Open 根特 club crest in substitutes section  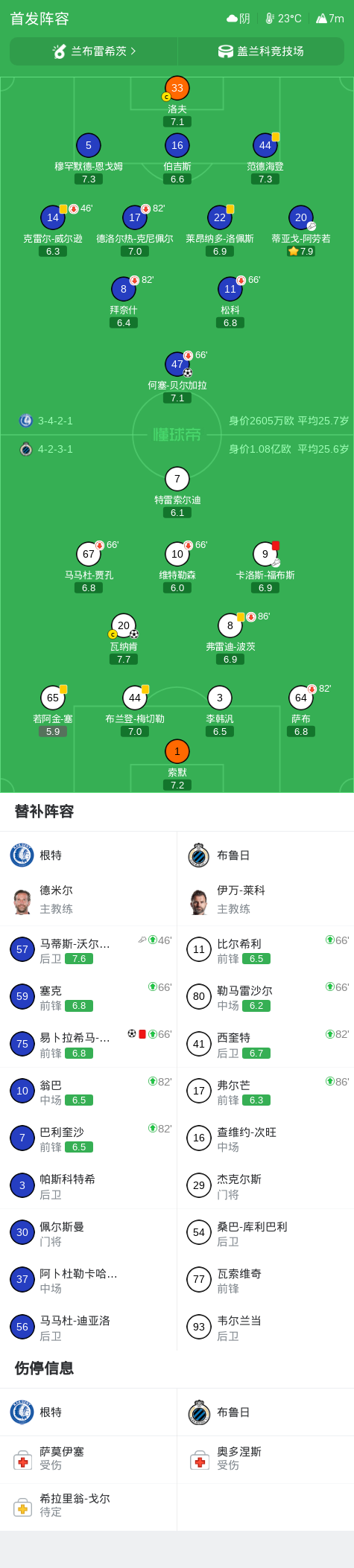22,855
